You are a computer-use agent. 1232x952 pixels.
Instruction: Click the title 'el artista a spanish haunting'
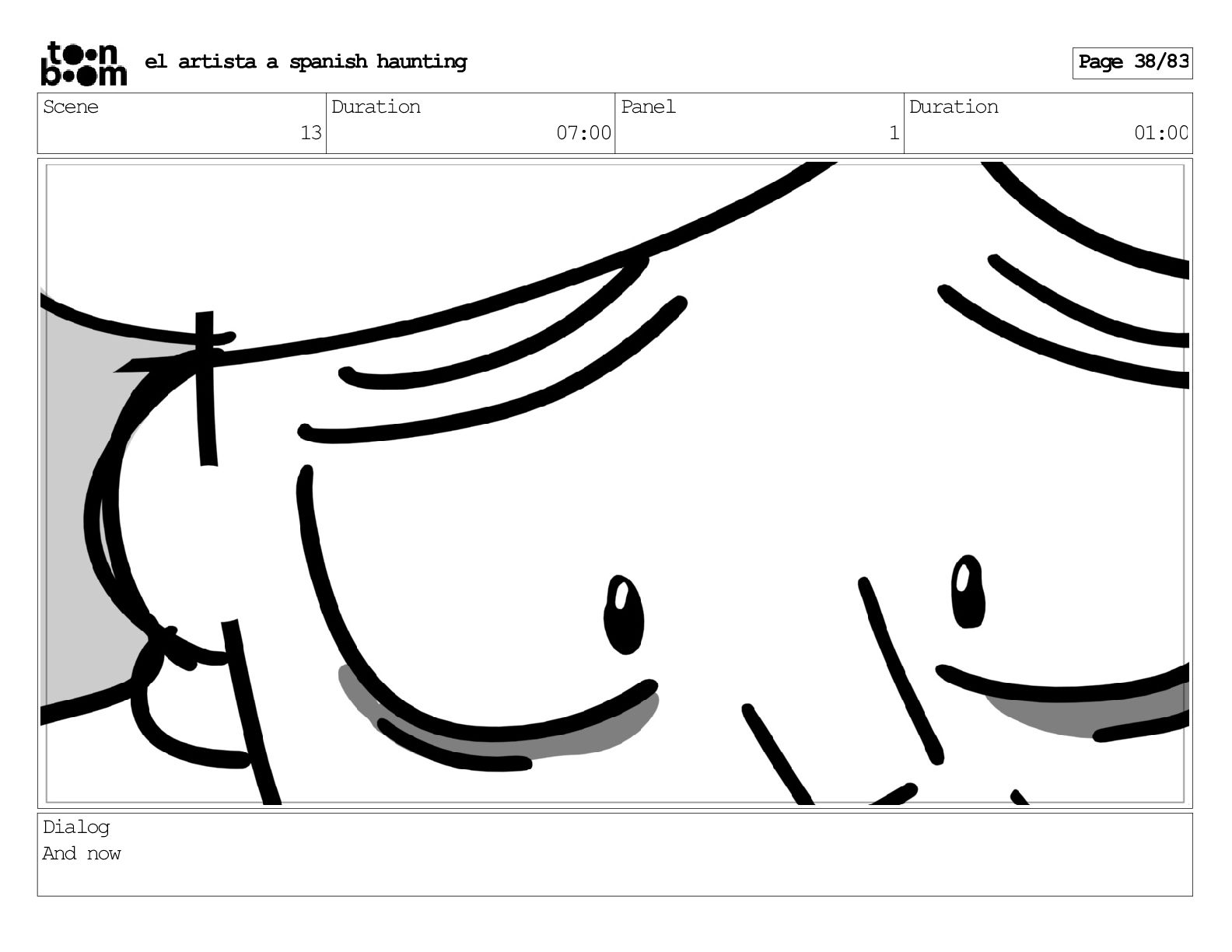tap(306, 62)
